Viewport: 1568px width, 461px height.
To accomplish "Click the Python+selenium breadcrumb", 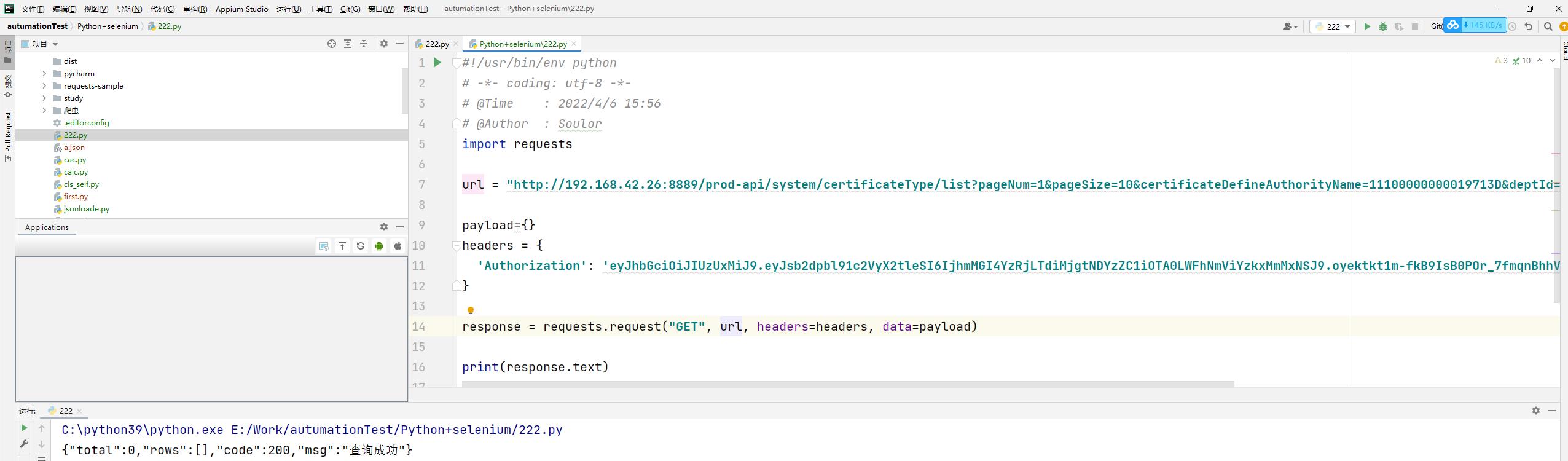I will 108,26.
